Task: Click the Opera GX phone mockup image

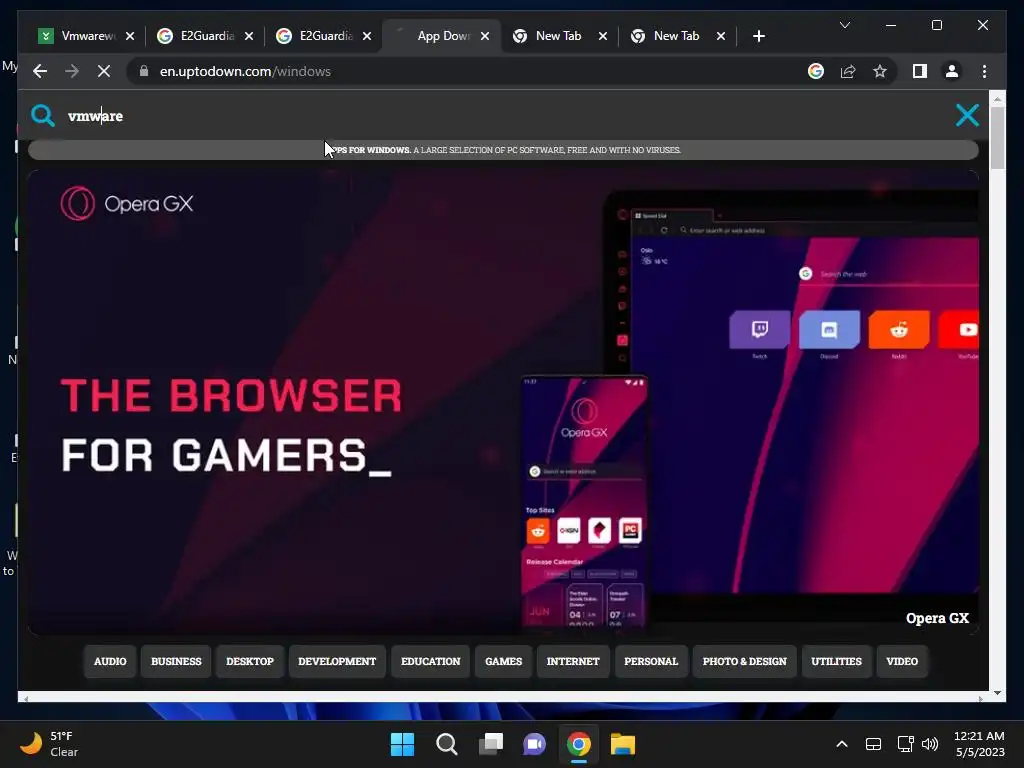Action: click(584, 501)
